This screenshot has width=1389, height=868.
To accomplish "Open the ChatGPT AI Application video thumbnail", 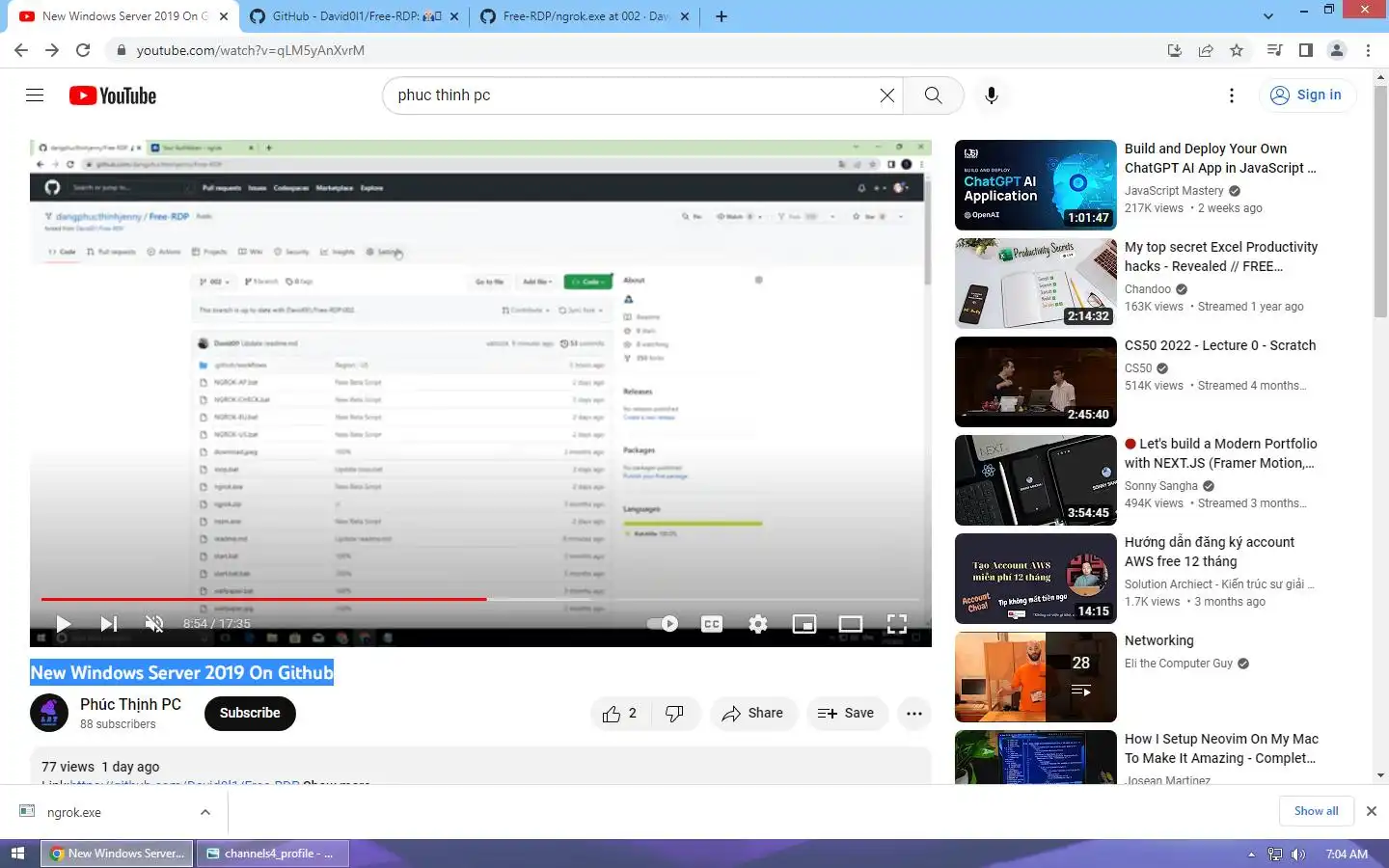I will (1036, 185).
